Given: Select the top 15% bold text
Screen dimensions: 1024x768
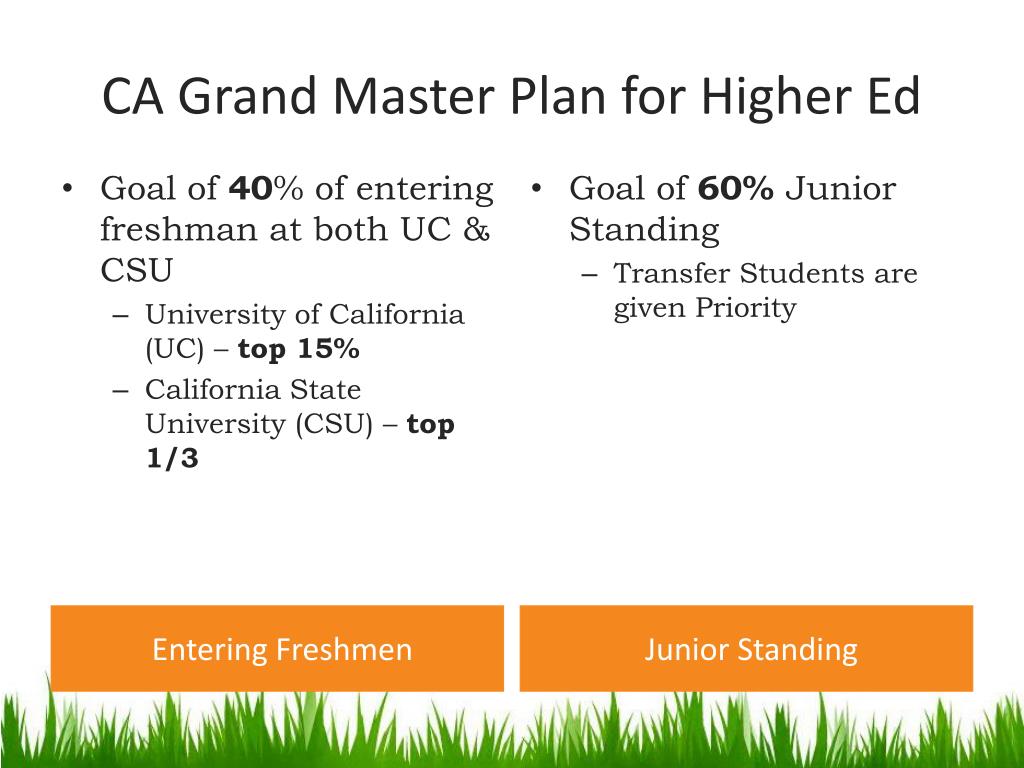Looking at the screenshot, I should click(298, 349).
